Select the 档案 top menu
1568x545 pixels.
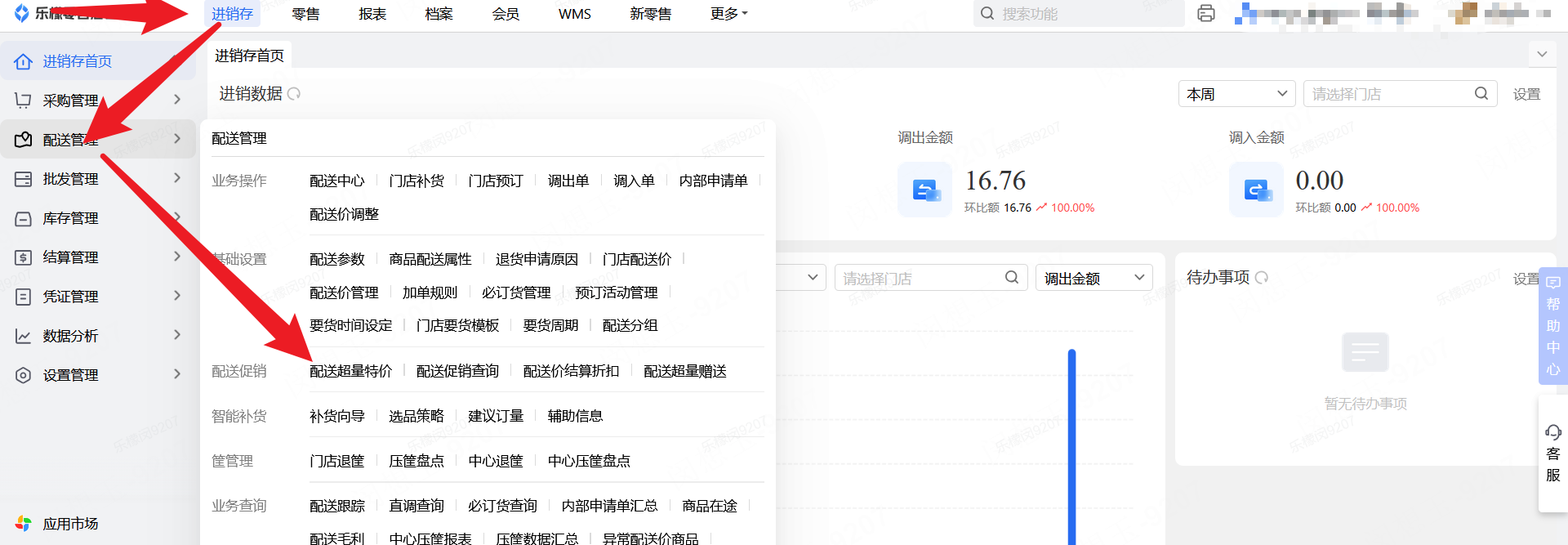click(439, 14)
